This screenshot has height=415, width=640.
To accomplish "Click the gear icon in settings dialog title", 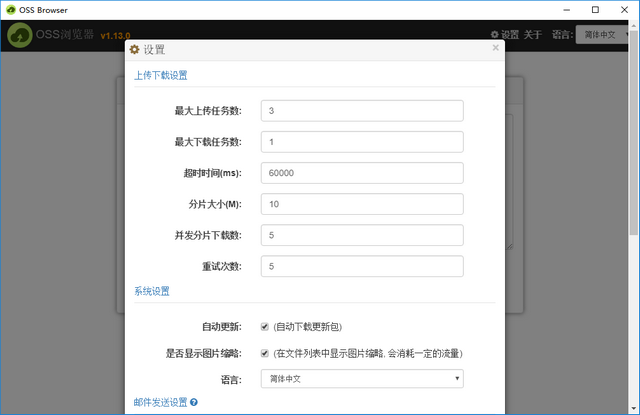I will tap(134, 50).
